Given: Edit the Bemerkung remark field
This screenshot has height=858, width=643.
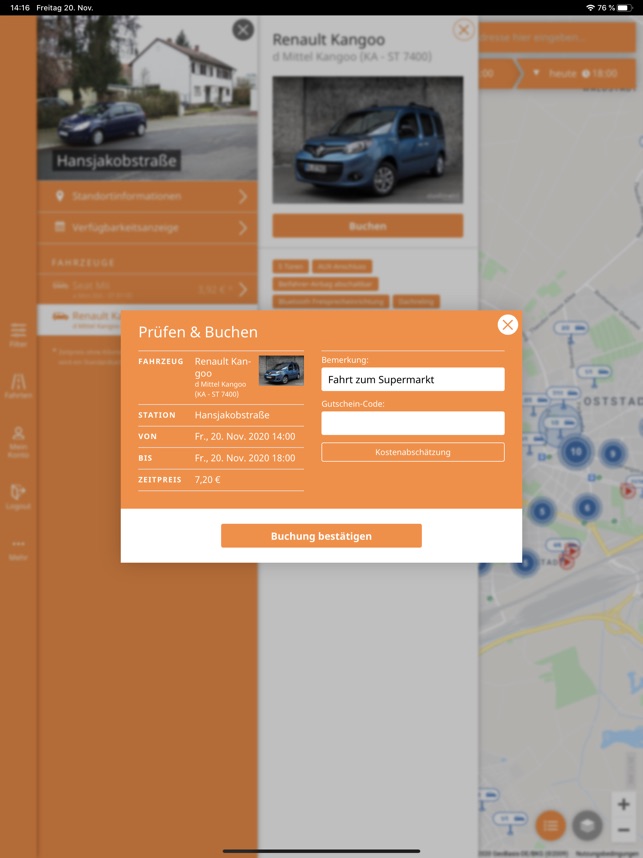Looking at the screenshot, I should click(x=413, y=379).
